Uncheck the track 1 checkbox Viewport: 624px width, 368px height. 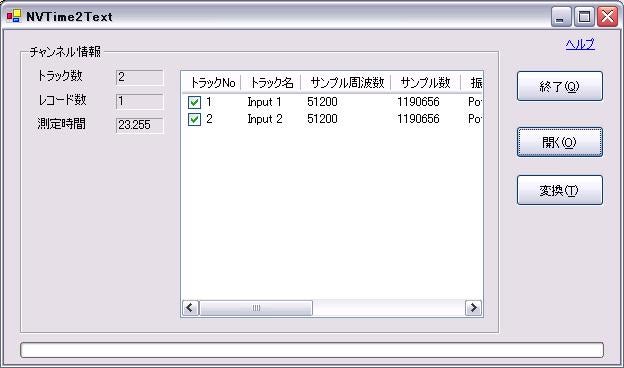[194, 102]
